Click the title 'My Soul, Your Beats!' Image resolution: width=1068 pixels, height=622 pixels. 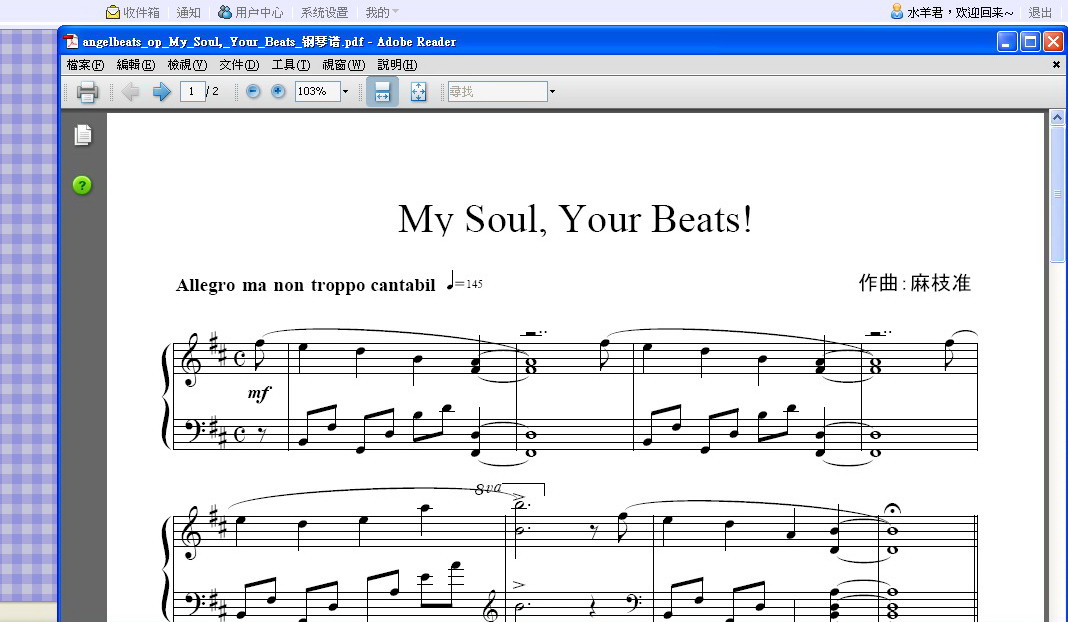click(x=576, y=219)
